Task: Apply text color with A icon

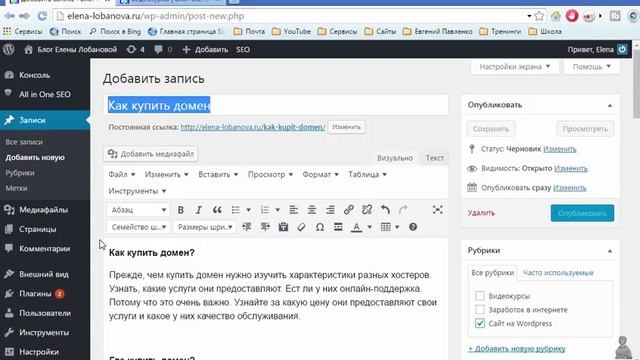Action: (x=356, y=227)
